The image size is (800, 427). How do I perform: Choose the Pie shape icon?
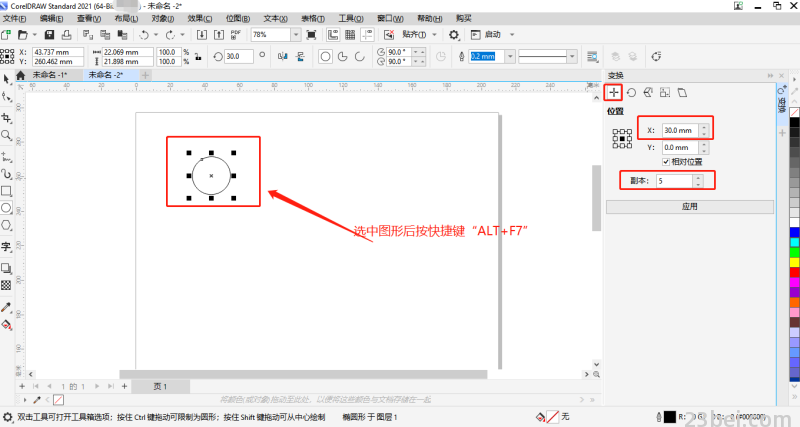tap(343, 56)
